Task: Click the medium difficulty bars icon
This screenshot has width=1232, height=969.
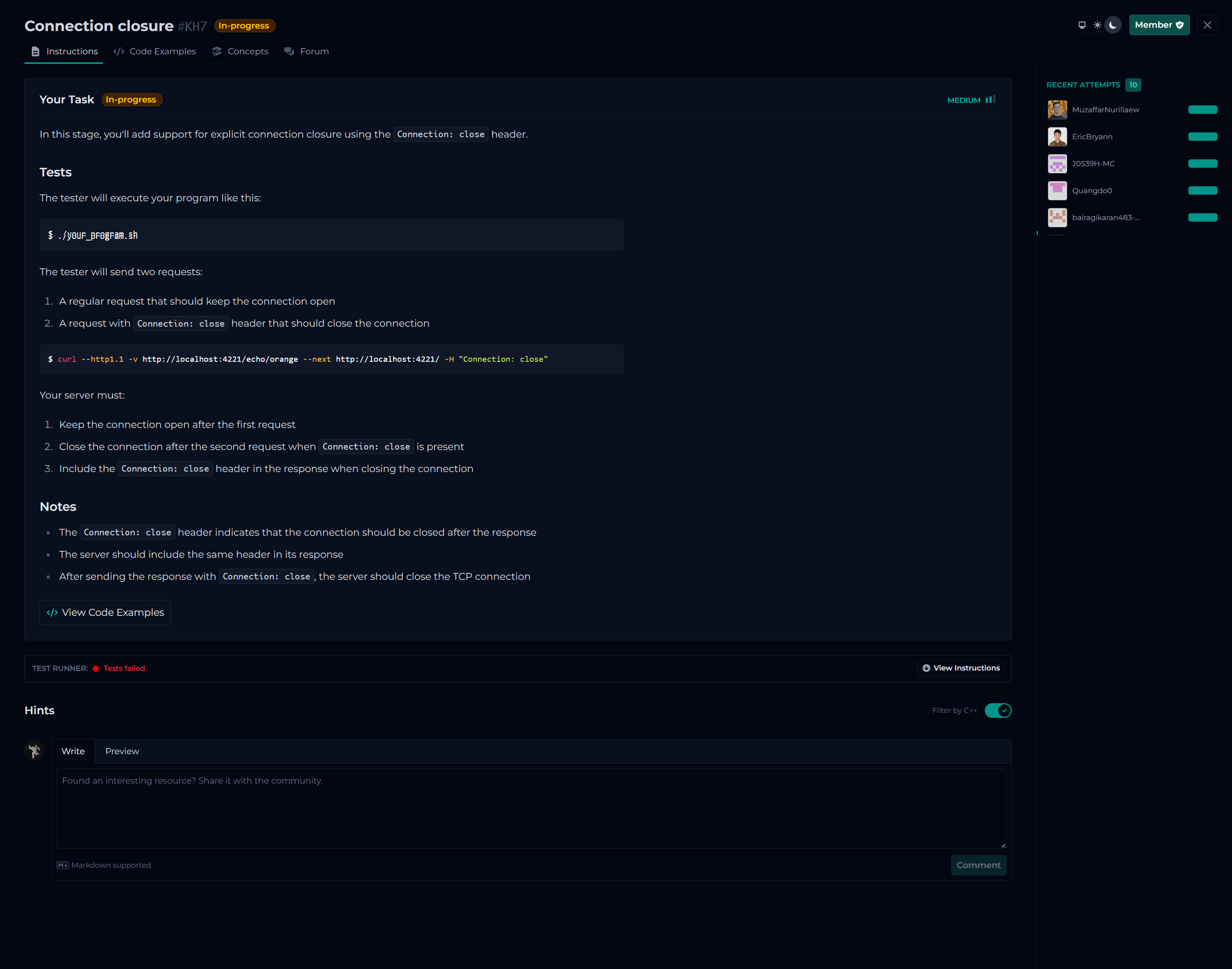Action: click(990, 100)
